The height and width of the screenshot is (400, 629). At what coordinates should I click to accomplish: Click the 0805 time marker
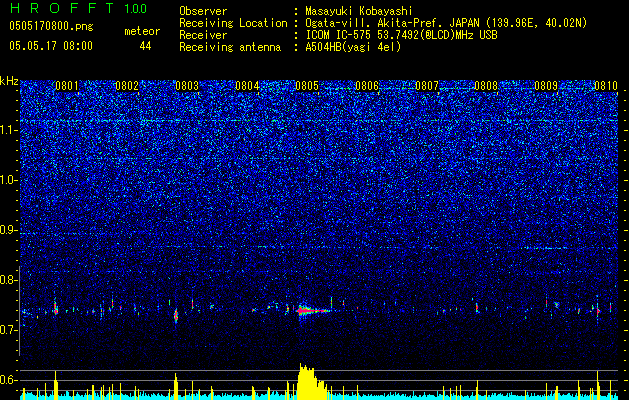click(x=307, y=86)
